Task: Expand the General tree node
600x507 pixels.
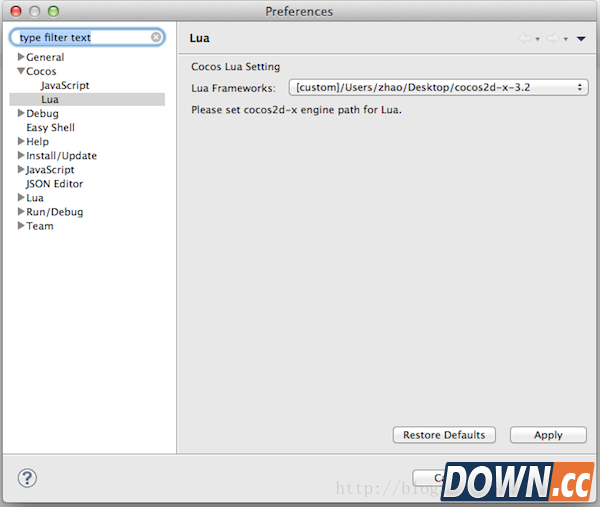Action: (21, 58)
